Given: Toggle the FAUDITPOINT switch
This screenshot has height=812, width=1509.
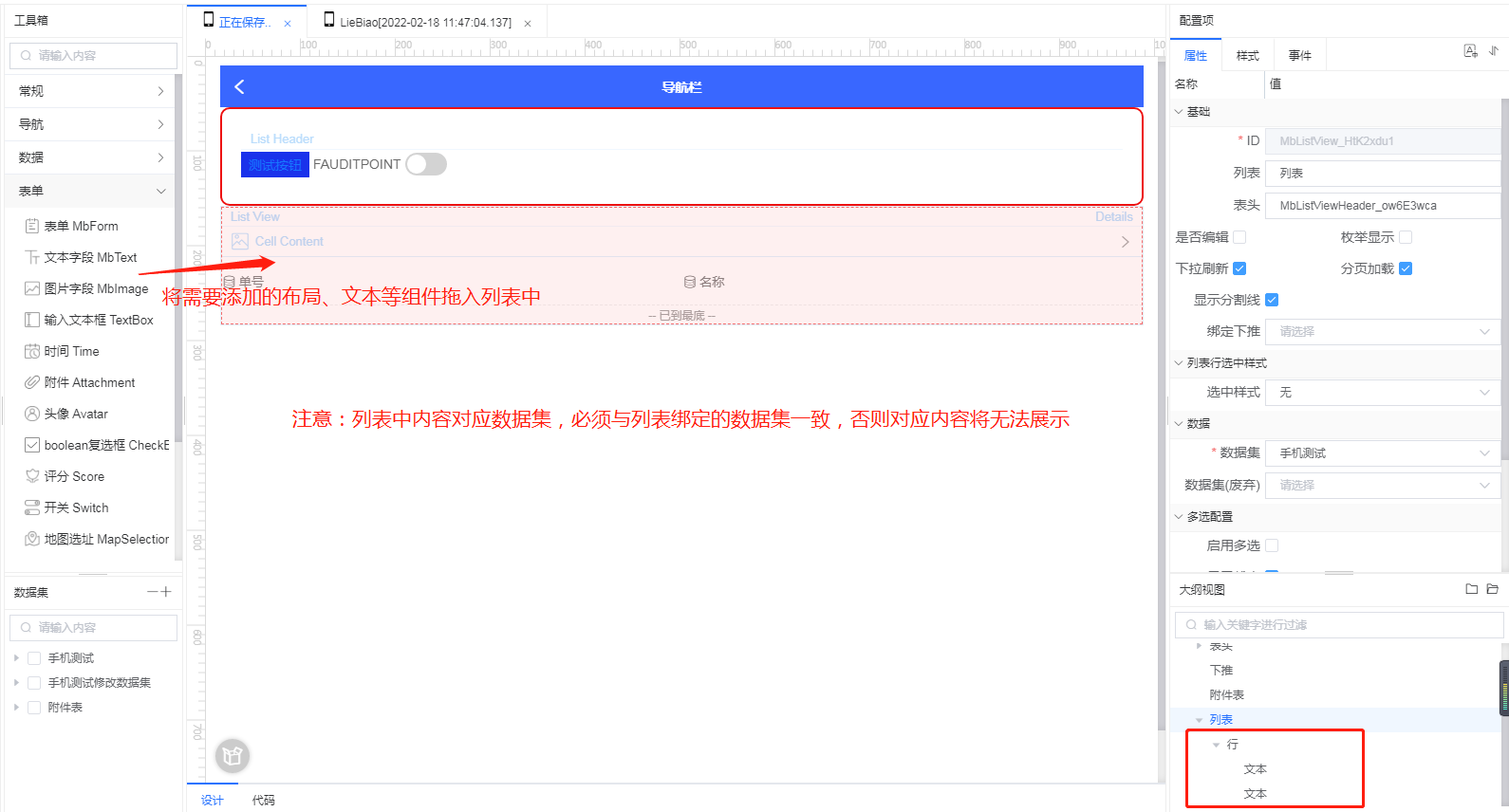Looking at the screenshot, I should coord(426,164).
